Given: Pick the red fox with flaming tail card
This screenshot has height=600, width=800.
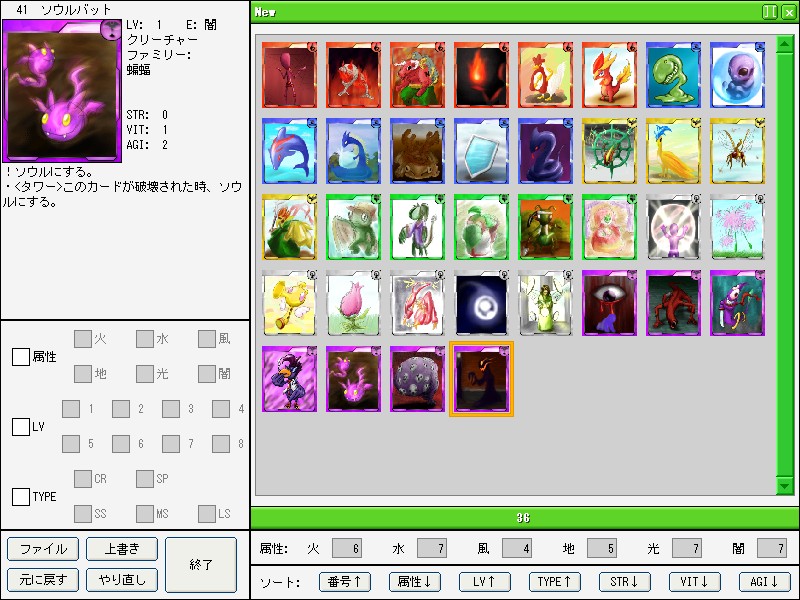Looking at the screenshot, I should pos(609,75).
